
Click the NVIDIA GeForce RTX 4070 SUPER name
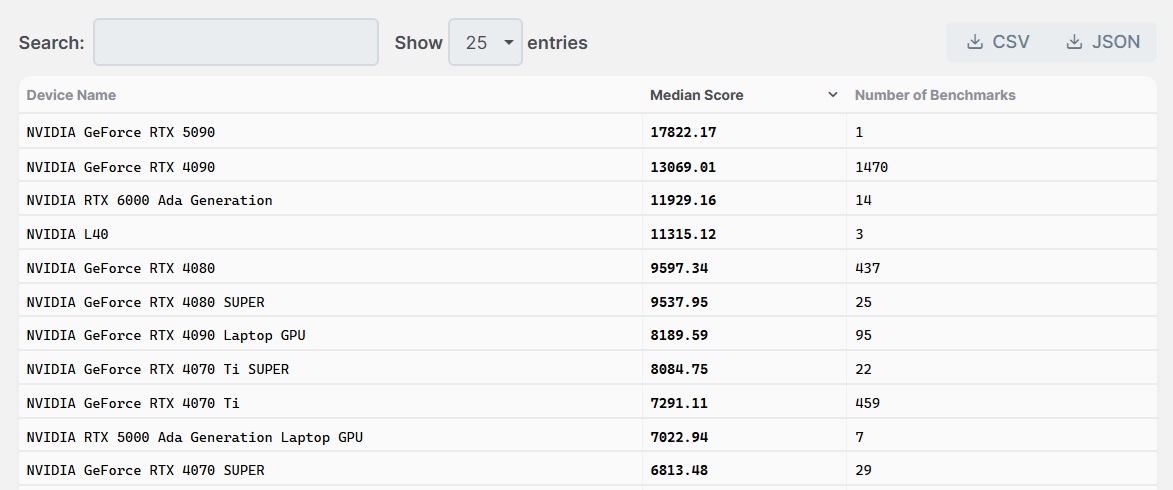point(145,470)
